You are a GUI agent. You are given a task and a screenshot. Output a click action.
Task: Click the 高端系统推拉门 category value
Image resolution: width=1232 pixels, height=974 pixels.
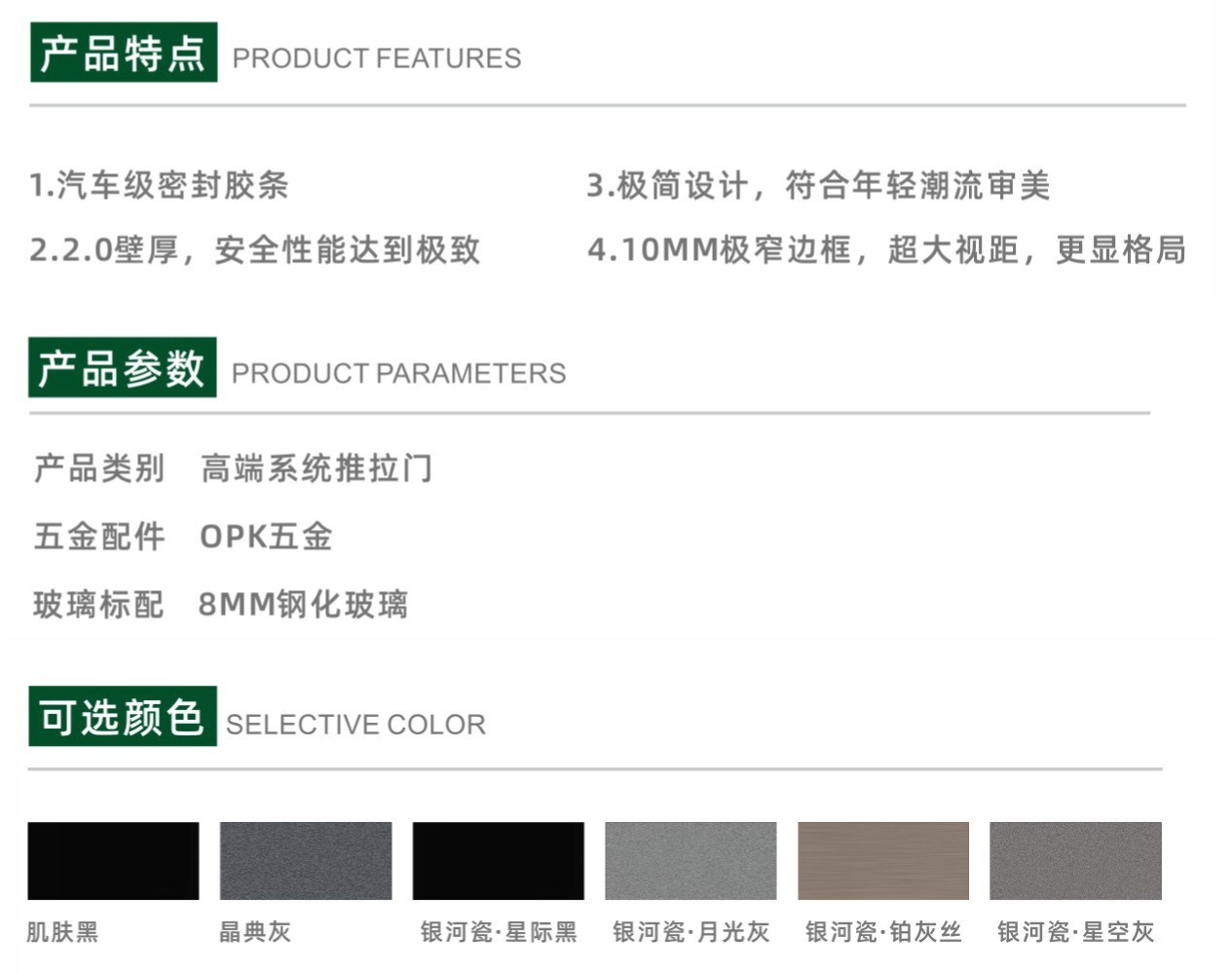pyautogui.click(x=317, y=468)
